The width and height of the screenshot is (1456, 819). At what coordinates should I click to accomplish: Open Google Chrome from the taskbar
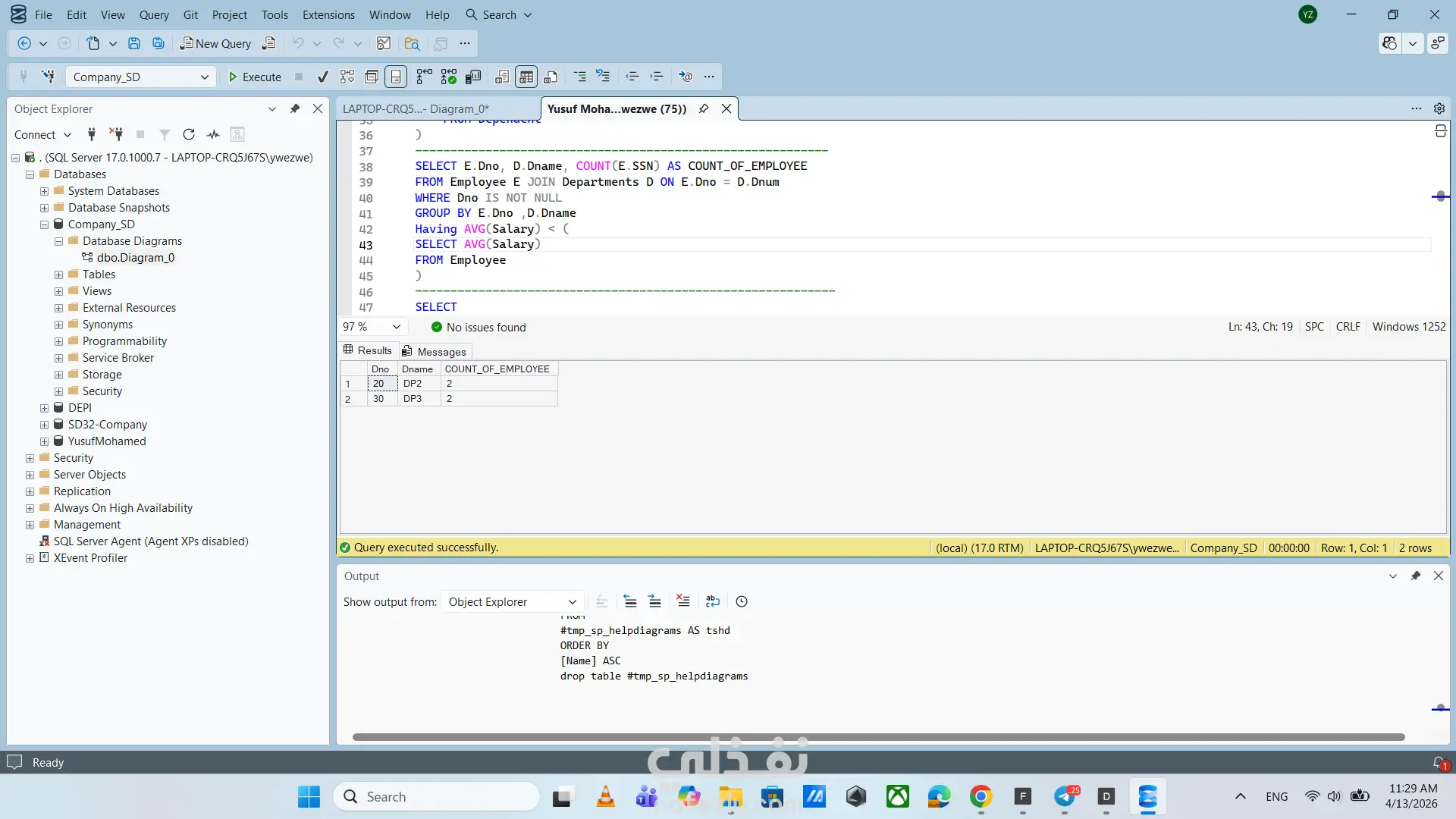tap(981, 797)
